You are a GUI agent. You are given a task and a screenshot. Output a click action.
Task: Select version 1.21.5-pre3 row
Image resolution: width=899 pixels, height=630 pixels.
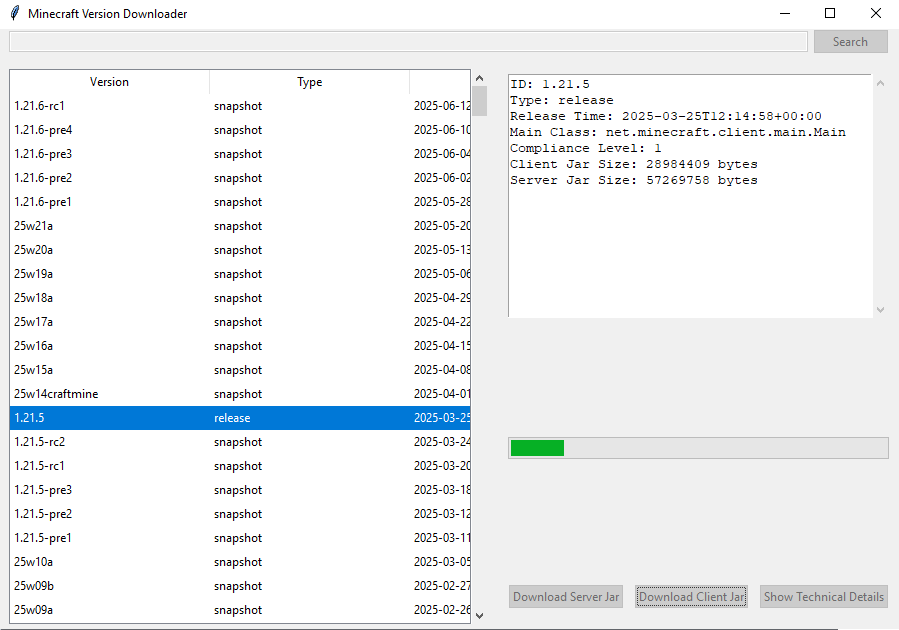(x=240, y=490)
